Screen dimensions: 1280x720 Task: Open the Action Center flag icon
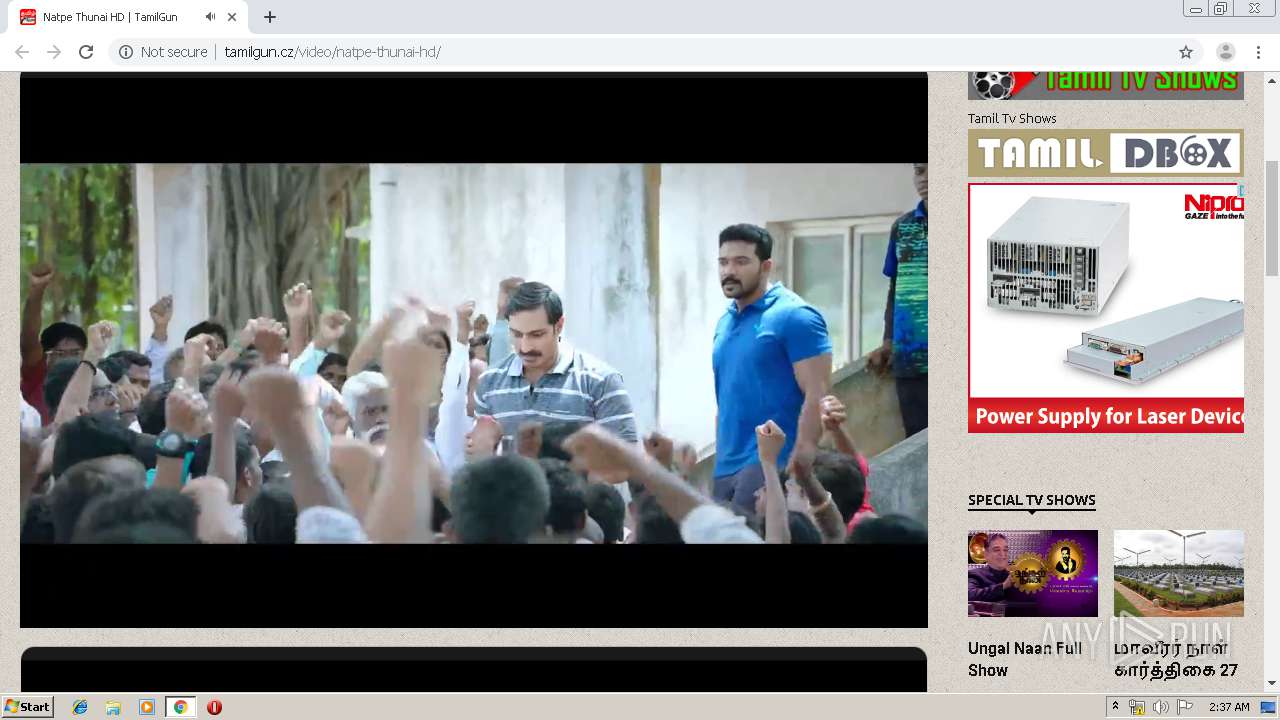(x=1185, y=707)
